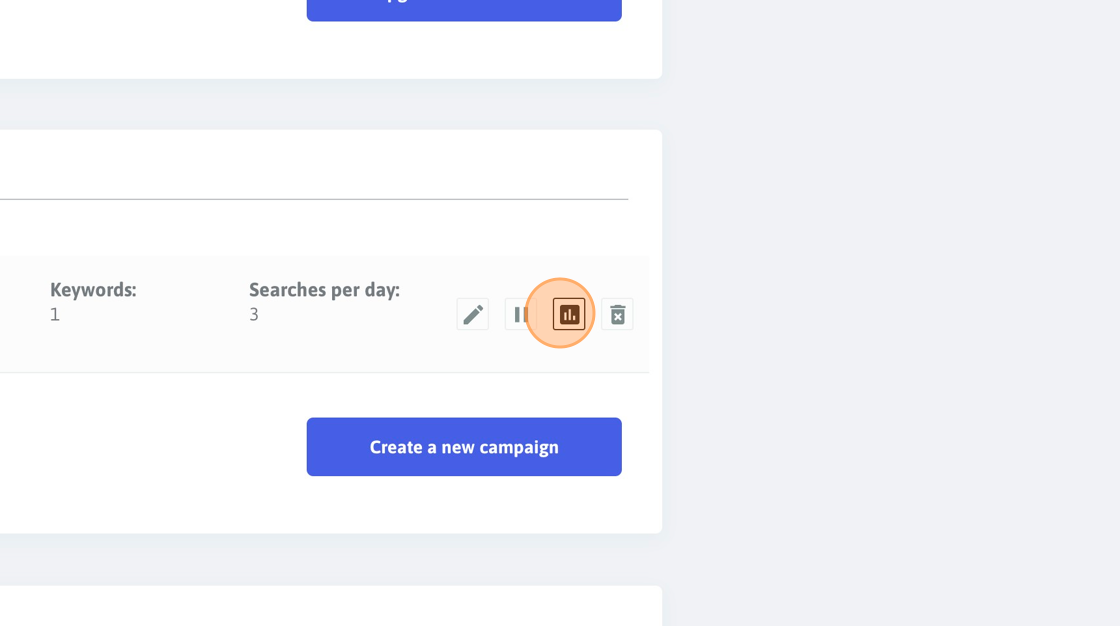Click the partially visible blue button at top
The image size is (1120, 626).
pos(464,10)
